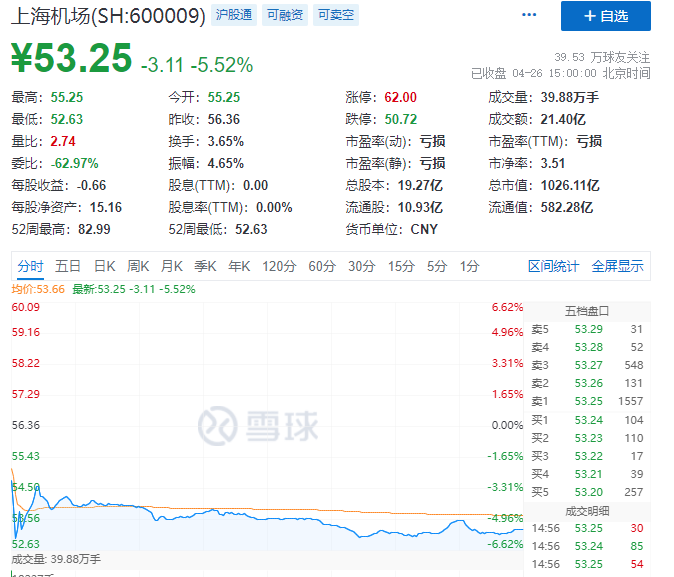Switch to the 年K chart tab

click(239, 267)
